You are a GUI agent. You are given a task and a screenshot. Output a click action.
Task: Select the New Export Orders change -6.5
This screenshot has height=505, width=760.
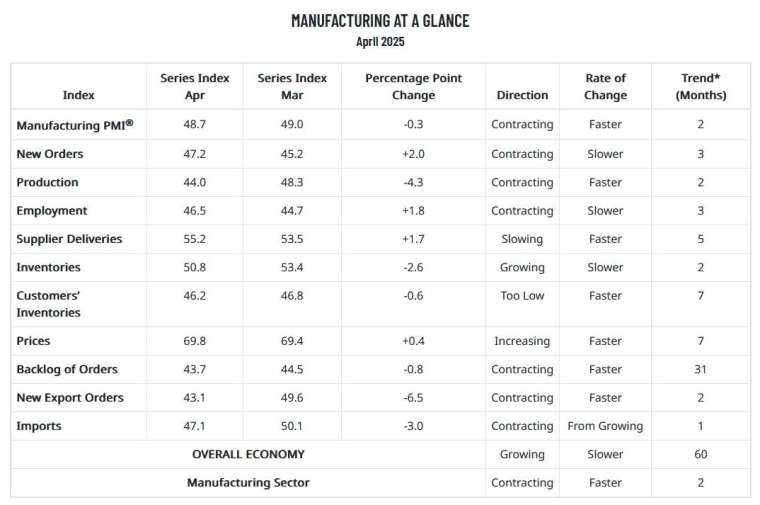413,398
